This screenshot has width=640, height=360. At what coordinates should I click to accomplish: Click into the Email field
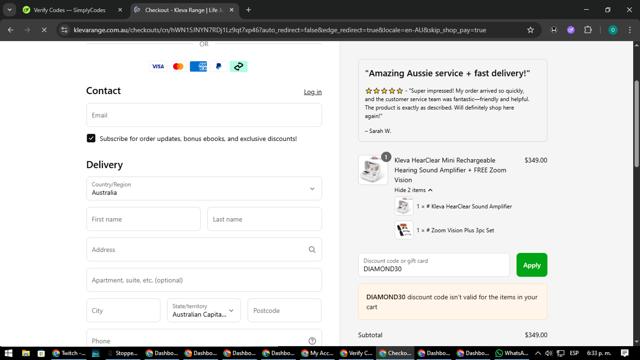click(204, 115)
